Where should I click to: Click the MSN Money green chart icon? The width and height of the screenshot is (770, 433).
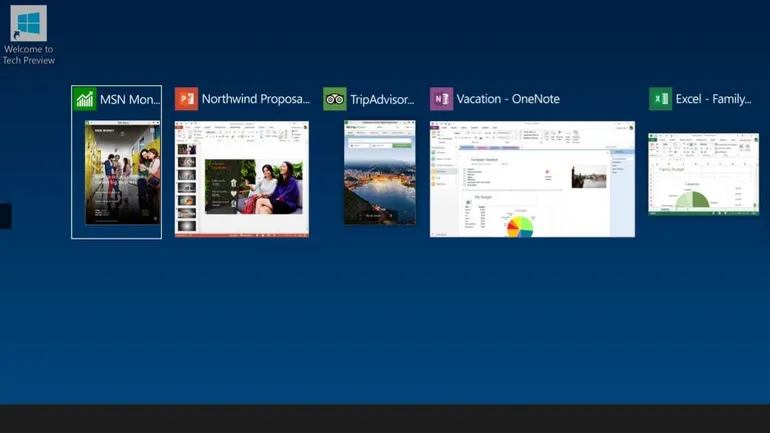point(85,99)
